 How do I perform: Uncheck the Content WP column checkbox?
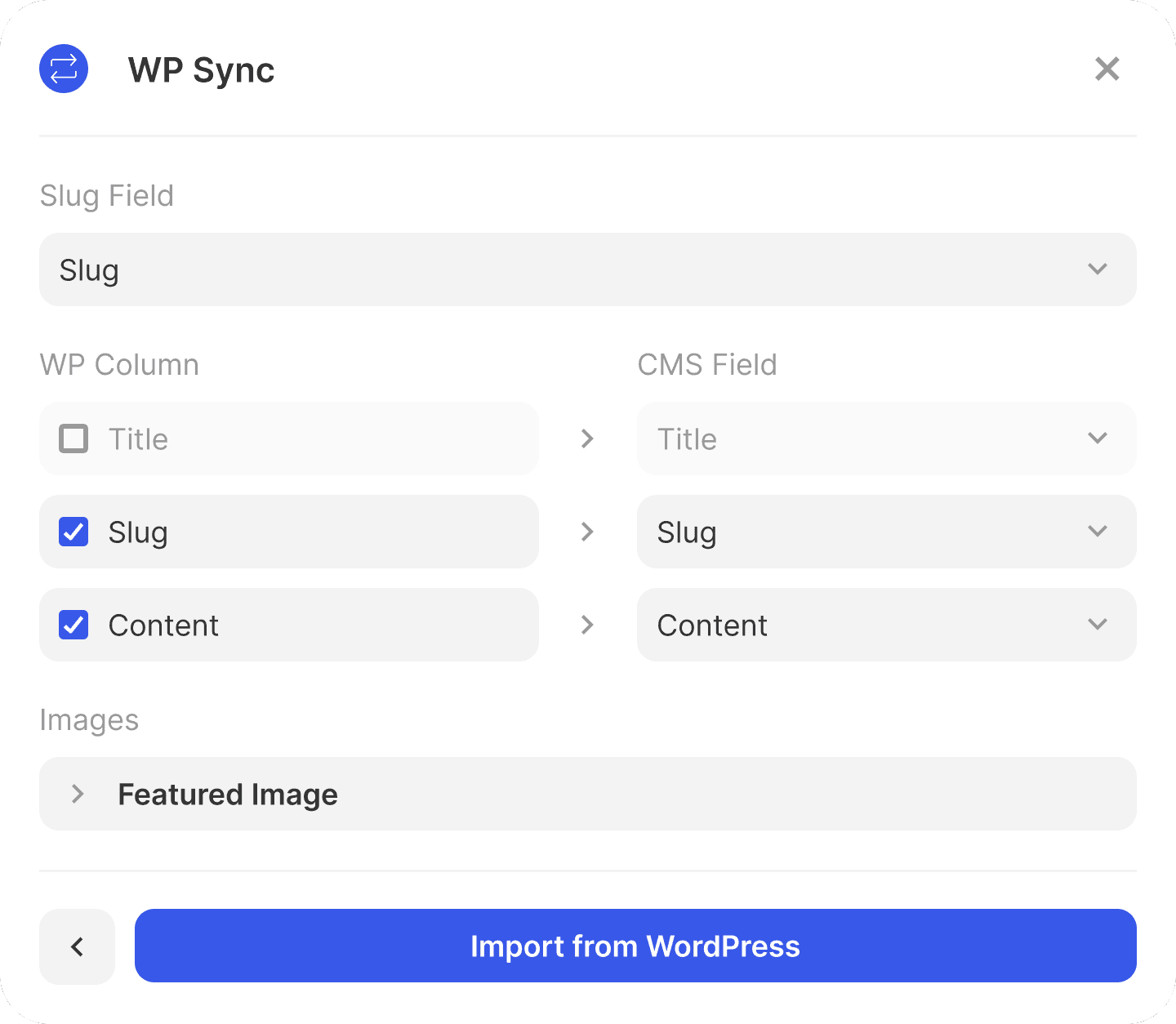coord(73,625)
